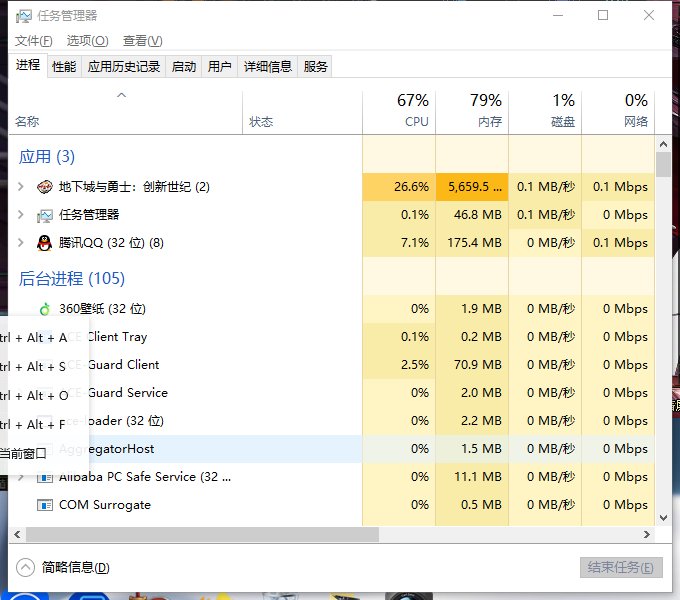Select the 应用 (3) group header

pos(47,157)
